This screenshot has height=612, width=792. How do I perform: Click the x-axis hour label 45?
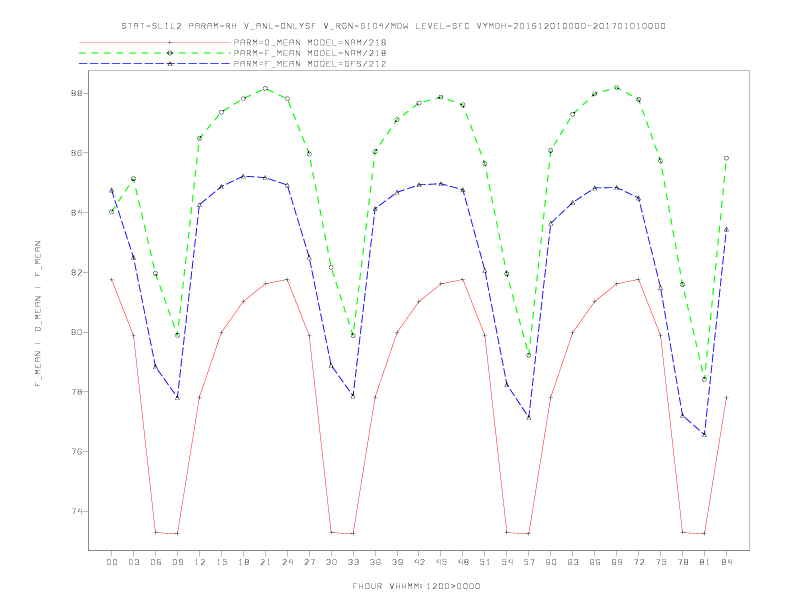point(441,562)
